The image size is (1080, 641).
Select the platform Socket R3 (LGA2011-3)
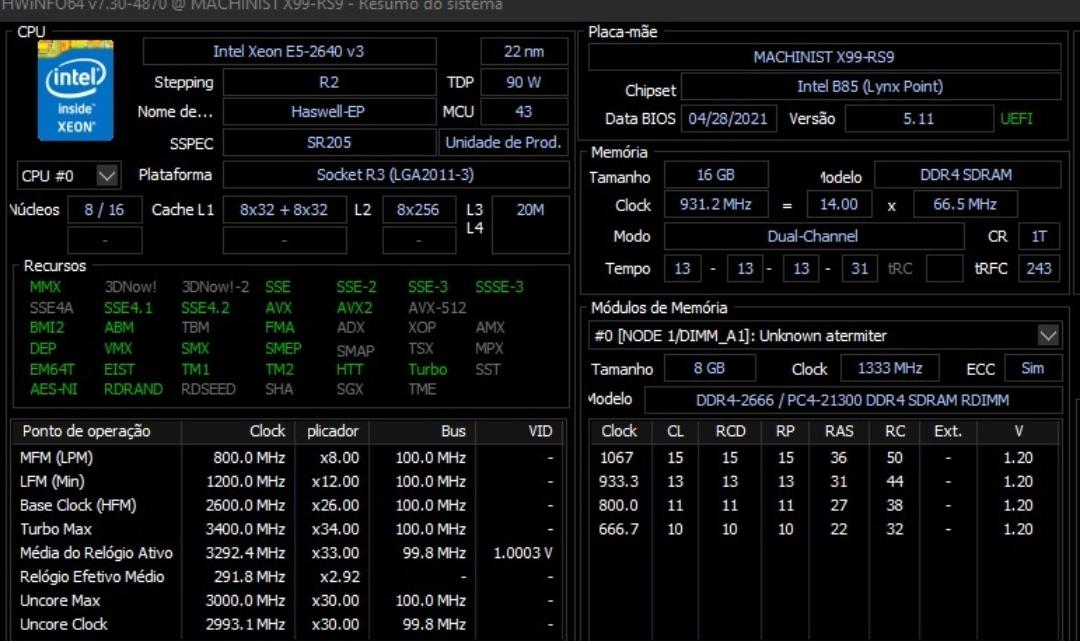[x=395, y=175]
